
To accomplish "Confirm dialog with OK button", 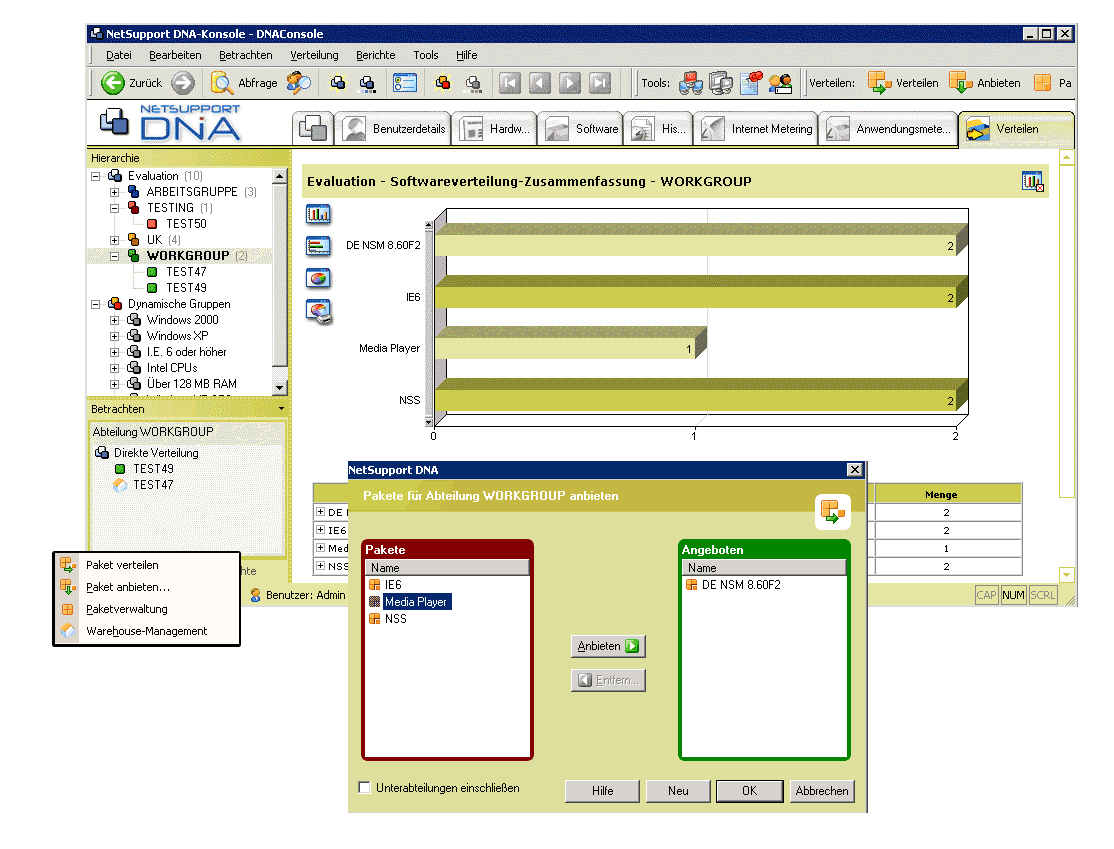I will point(750,791).
